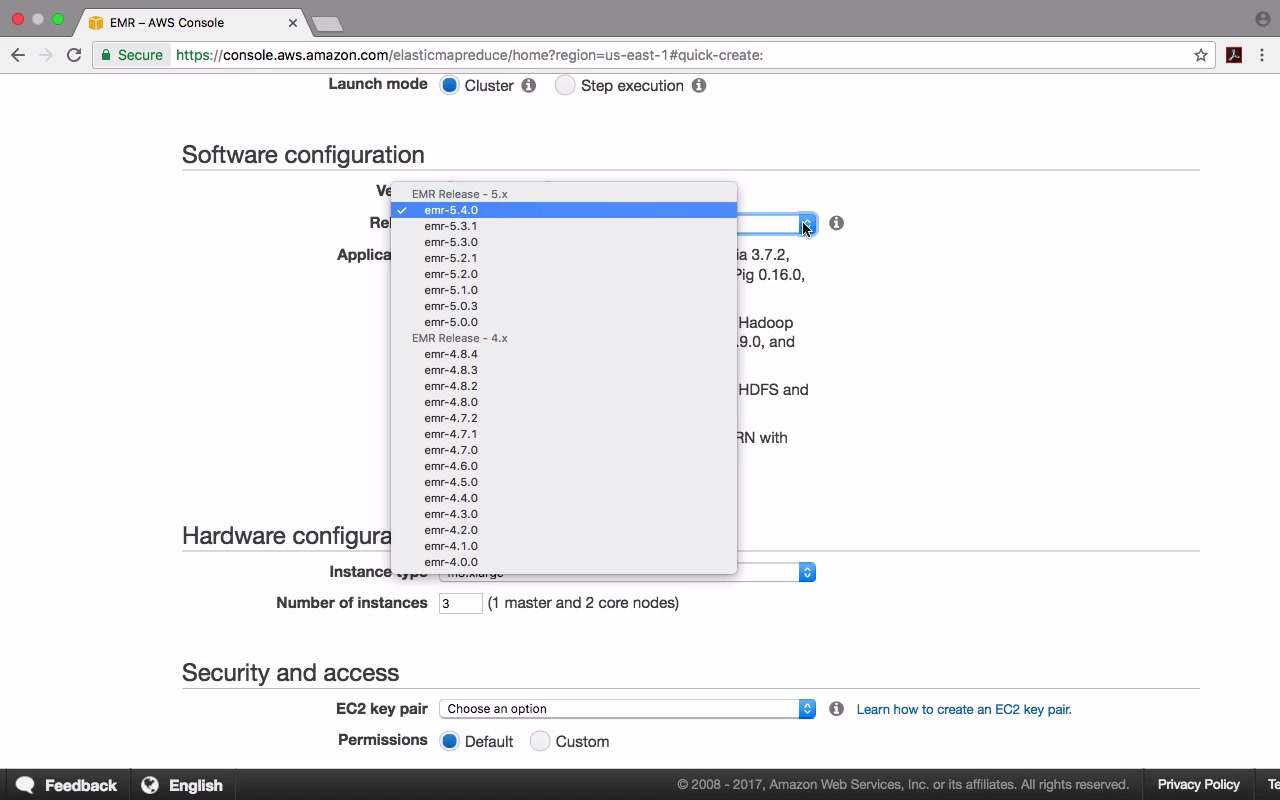Screen dimensions: 1280x800
Task: Open the Chrome menu (three dots)
Action: (1264, 55)
